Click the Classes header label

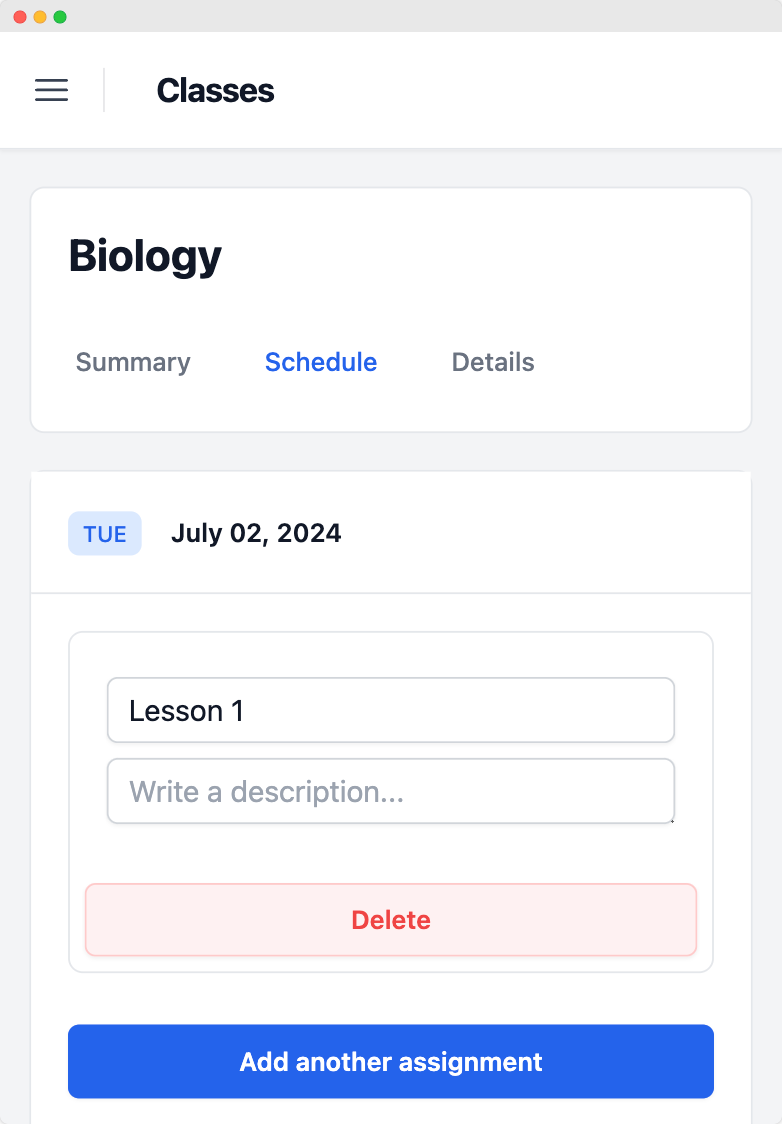[216, 90]
